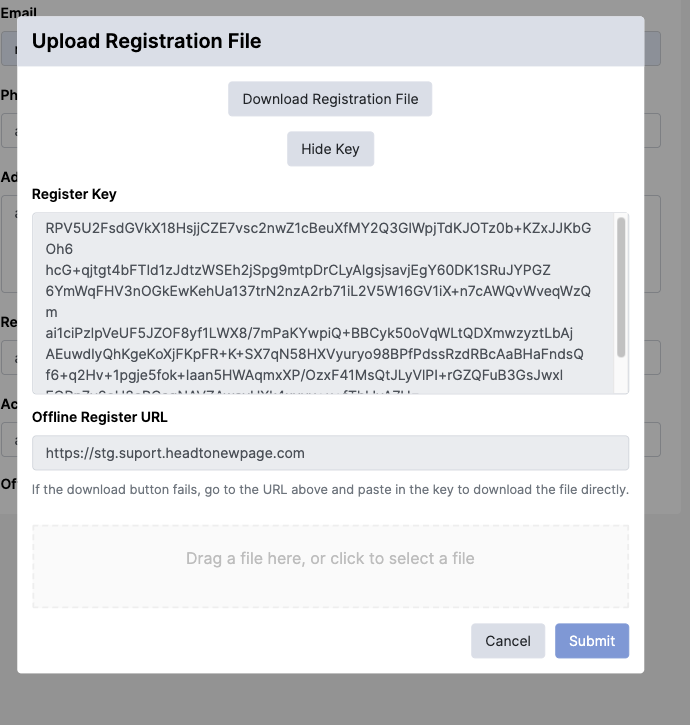The image size is (690, 725).
Task: Click the dialog header bar right of the title
Action: [450, 41]
